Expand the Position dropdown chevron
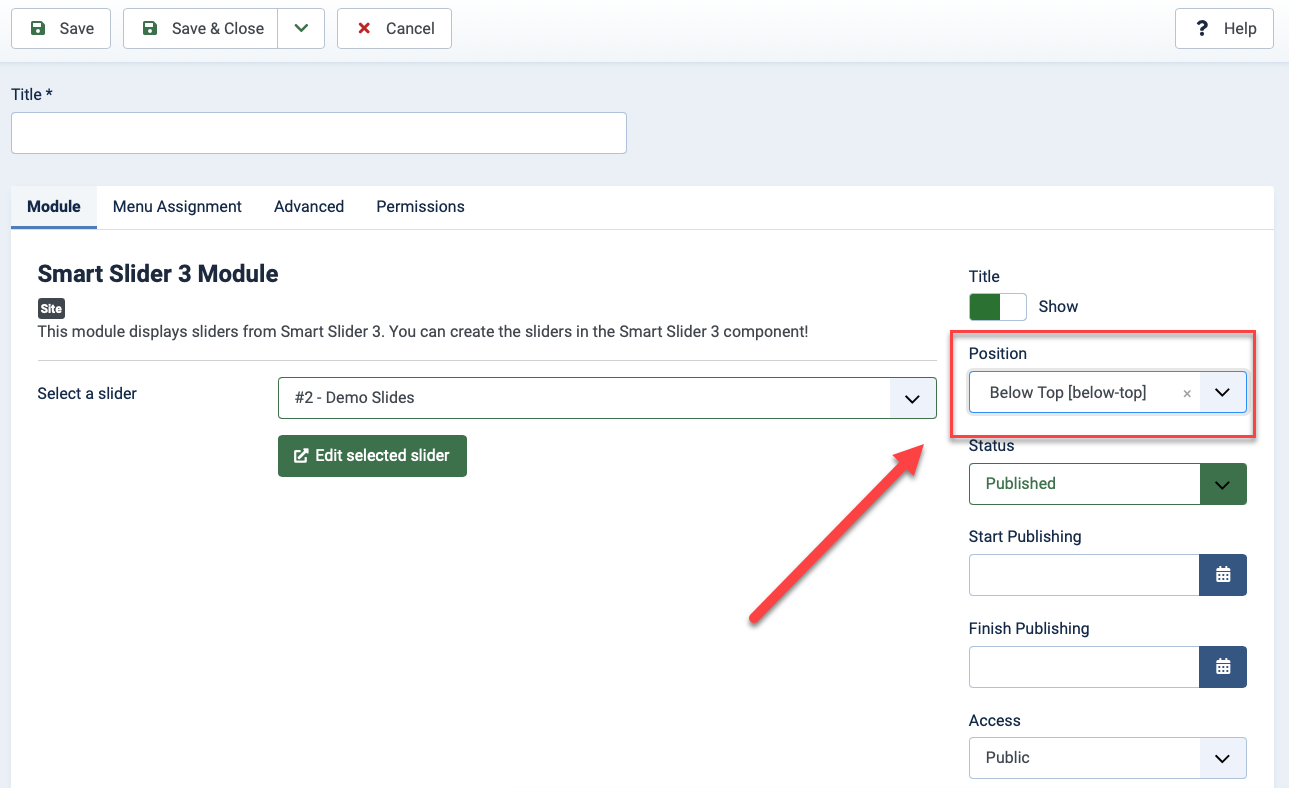This screenshot has width=1289, height=788. tap(1222, 393)
